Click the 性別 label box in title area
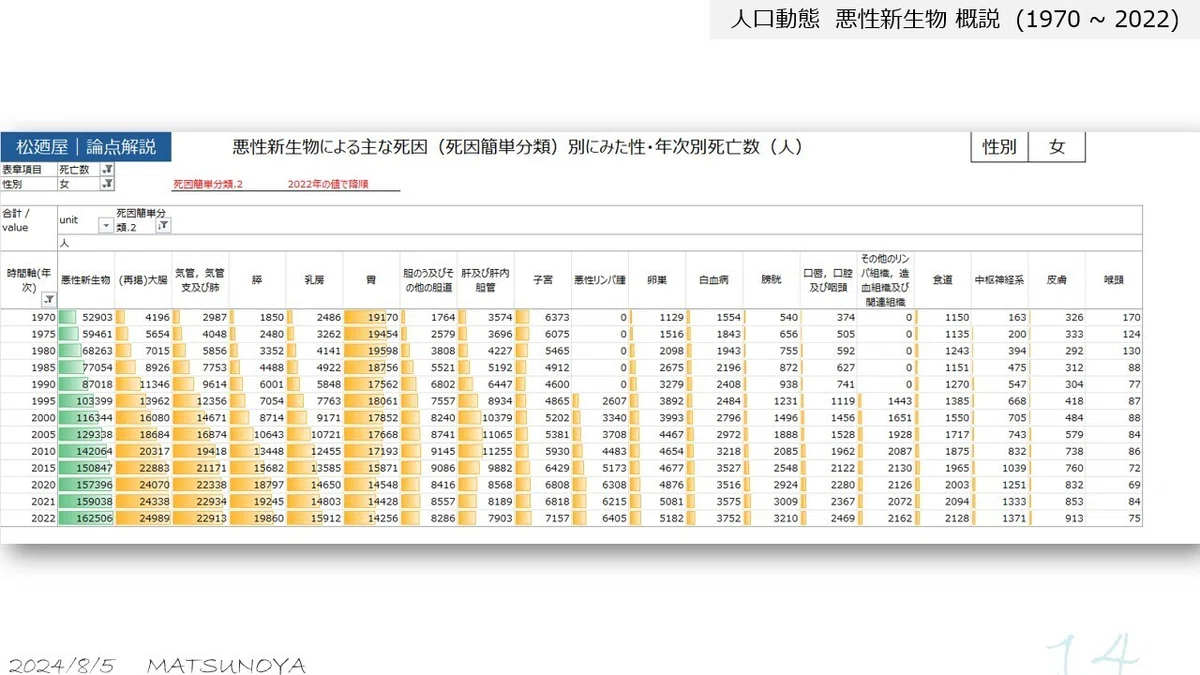 point(999,147)
